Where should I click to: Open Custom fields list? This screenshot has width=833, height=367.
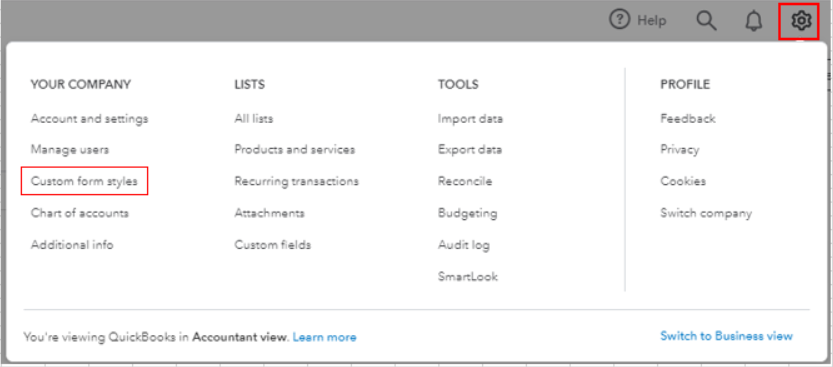coord(273,245)
